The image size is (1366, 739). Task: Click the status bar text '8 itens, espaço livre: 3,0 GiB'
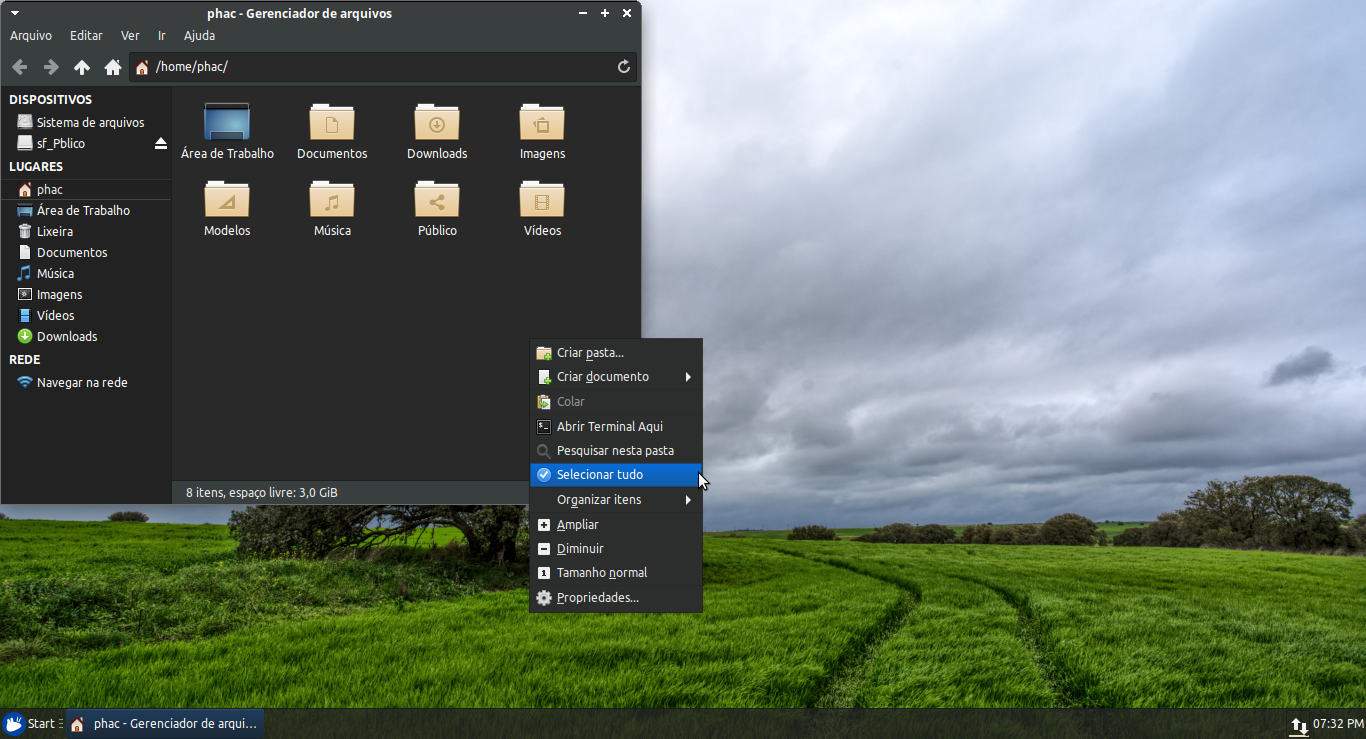[x=262, y=493]
